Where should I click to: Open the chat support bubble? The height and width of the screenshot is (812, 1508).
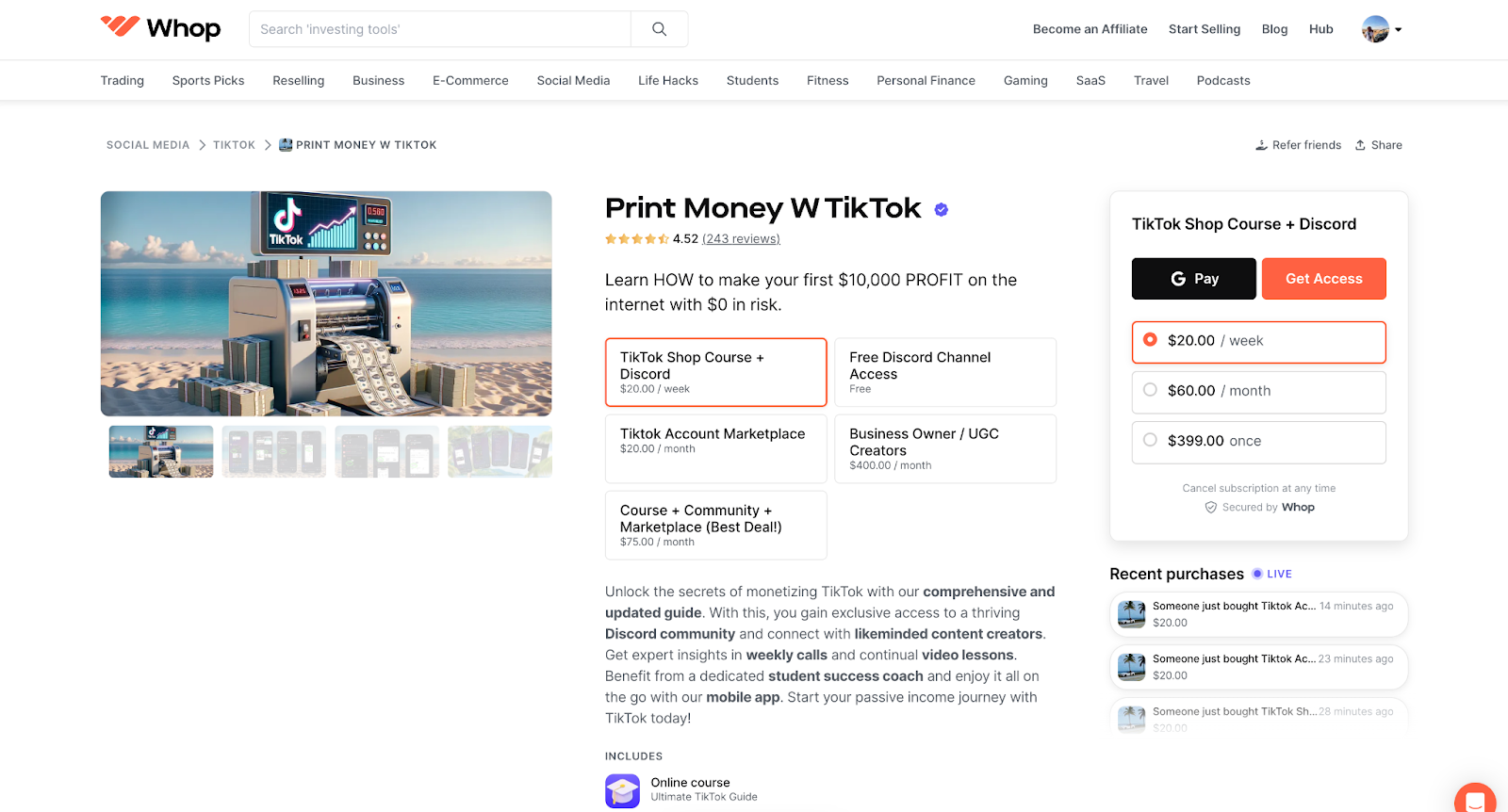pos(1475,799)
